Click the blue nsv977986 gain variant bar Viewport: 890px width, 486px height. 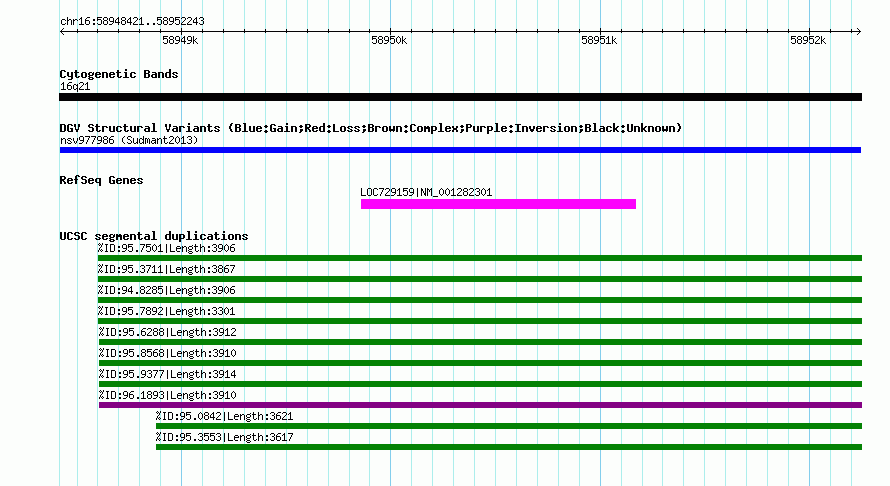460,150
